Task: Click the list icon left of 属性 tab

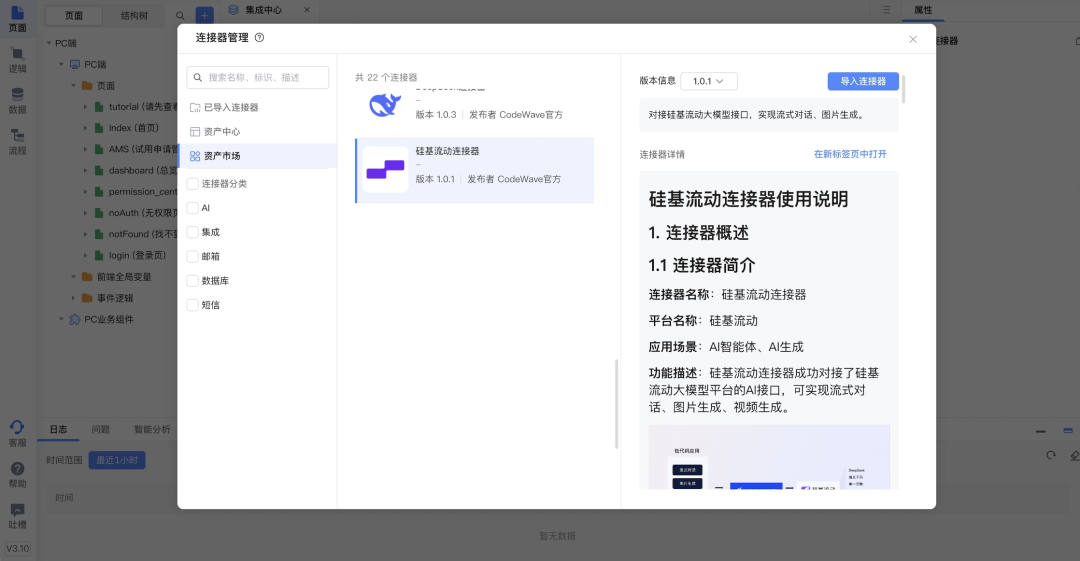Action: click(886, 10)
